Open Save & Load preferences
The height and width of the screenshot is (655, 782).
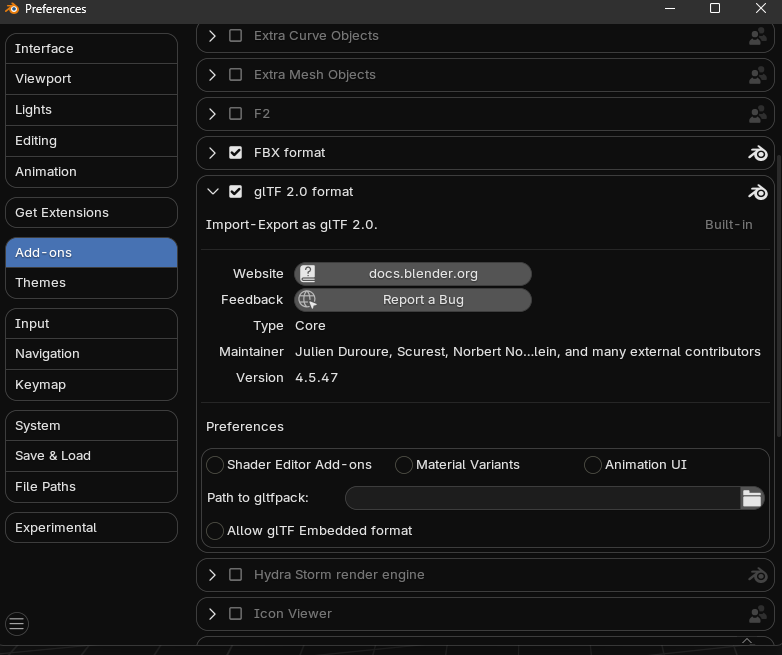pyautogui.click(x=91, y=456)
